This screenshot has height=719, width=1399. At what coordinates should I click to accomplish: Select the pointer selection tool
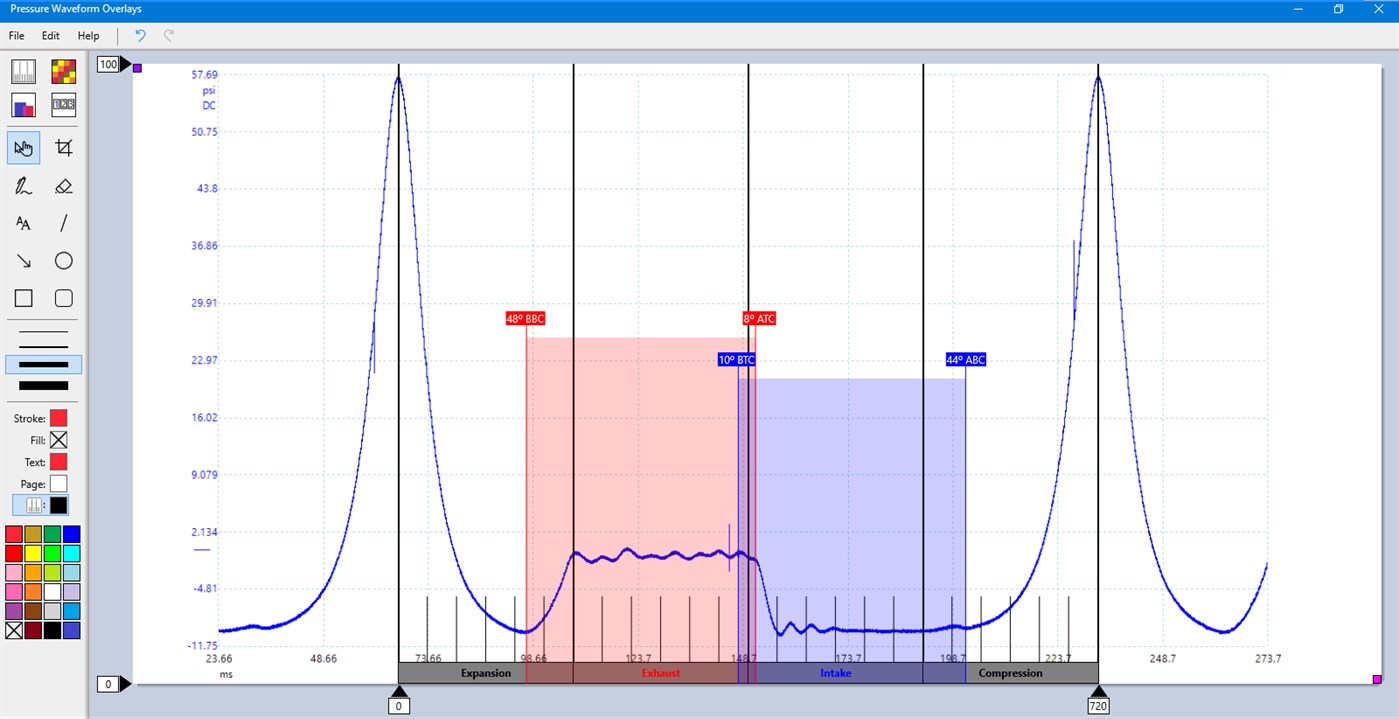point(23,147)
